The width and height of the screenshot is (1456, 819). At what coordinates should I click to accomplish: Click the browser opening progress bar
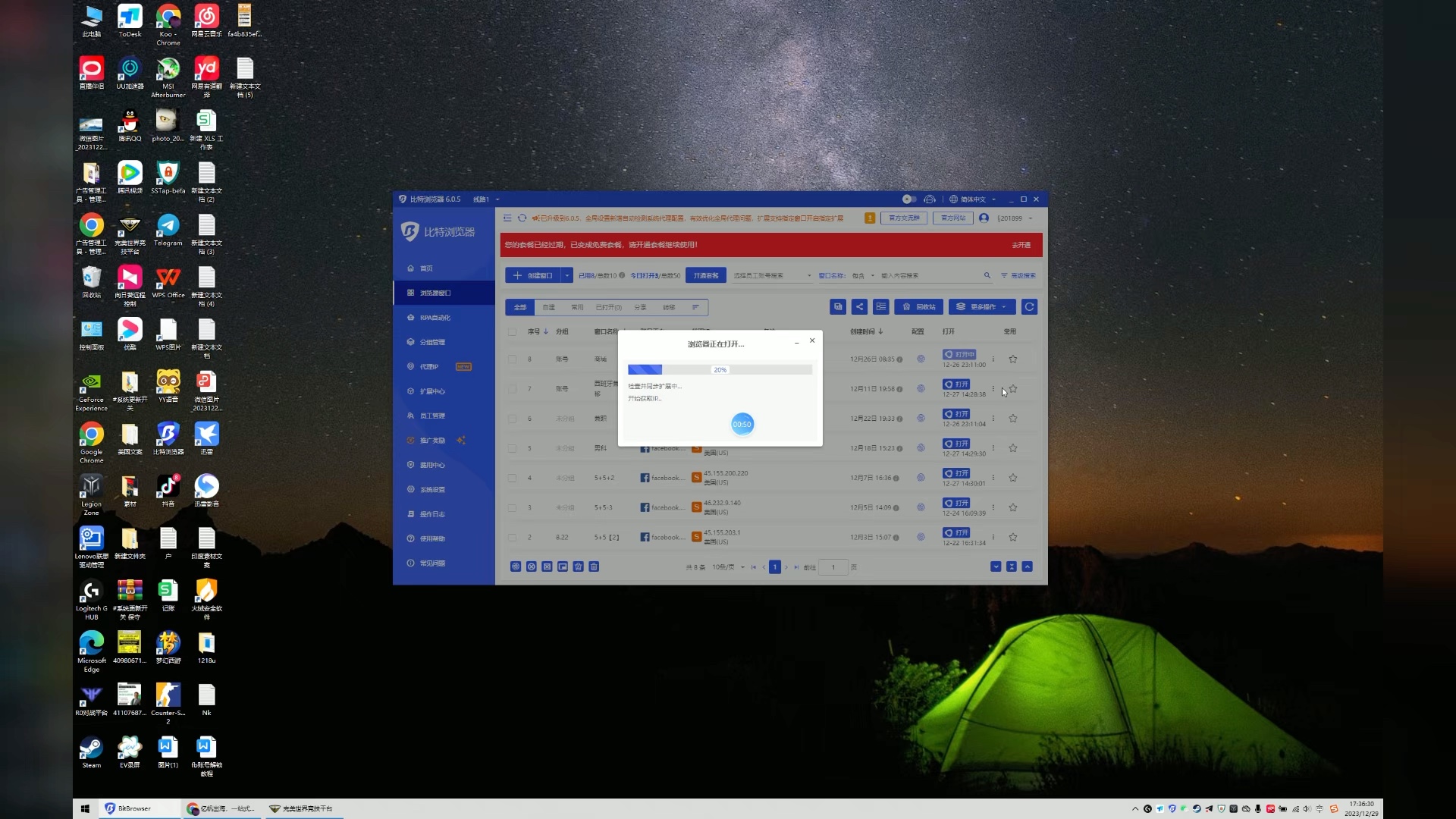click(x=720, y=370)
